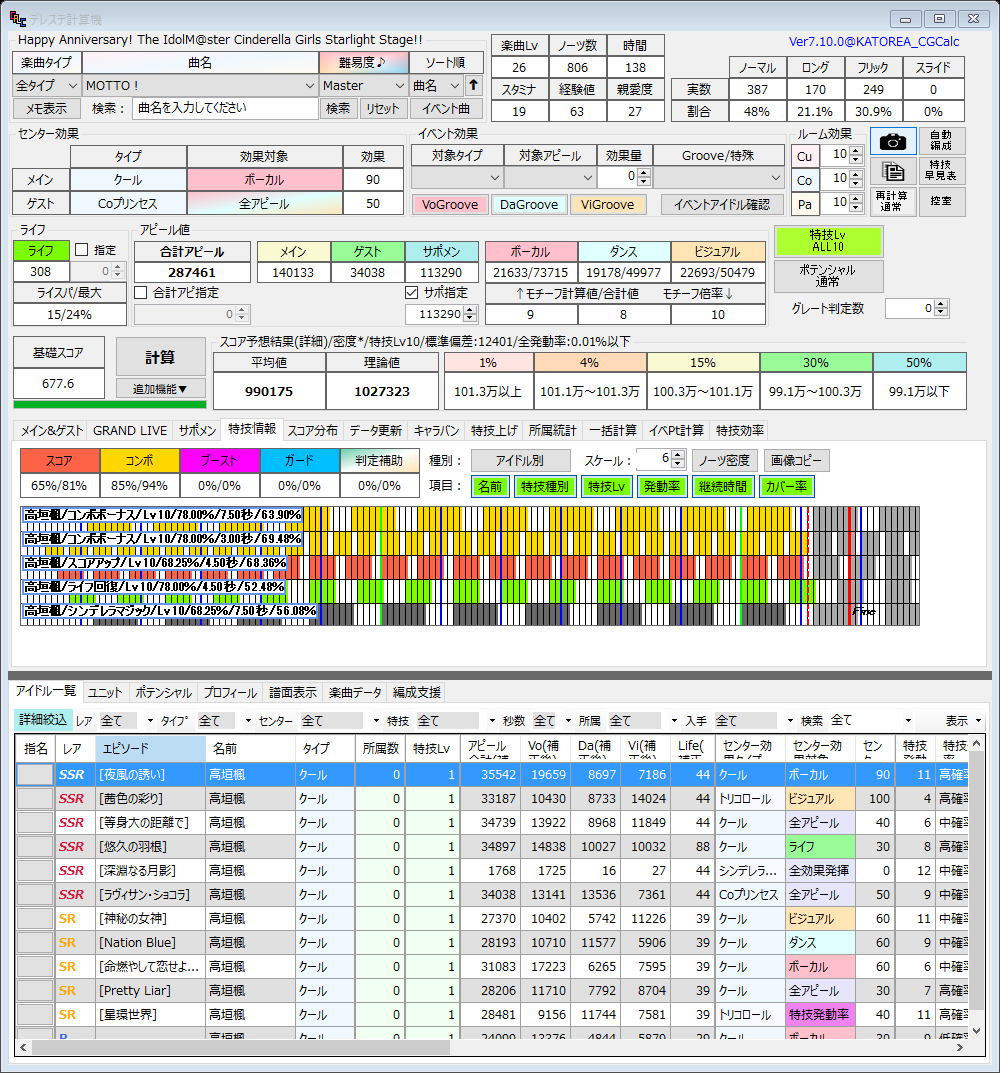1000x1073 pixels.
Task: Toggle the 継続時間 item filter
Action: [x=723, y=487]
